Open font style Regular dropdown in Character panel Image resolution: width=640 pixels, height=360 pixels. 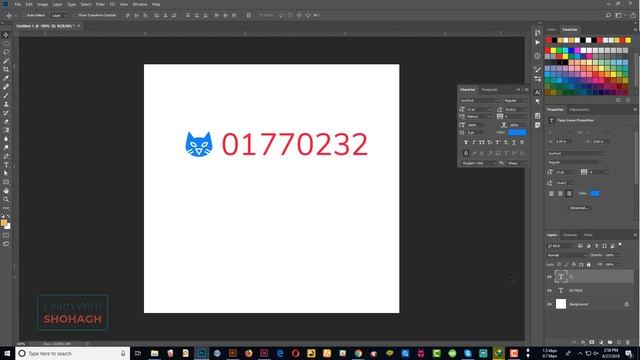click(515, 100)
